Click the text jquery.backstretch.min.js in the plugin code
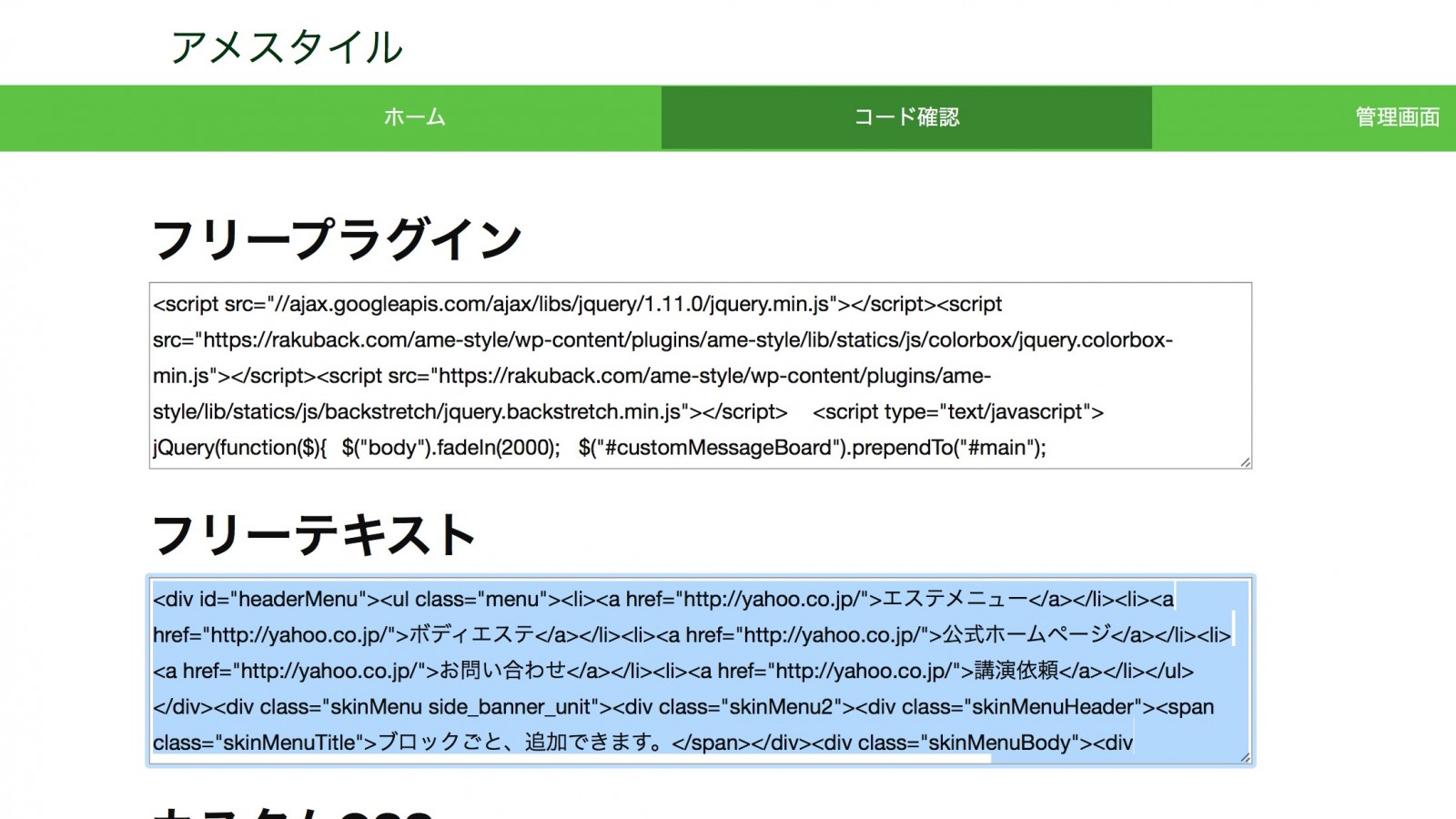The height and width of the screenshot is (819, 1456). pos(562,411)
